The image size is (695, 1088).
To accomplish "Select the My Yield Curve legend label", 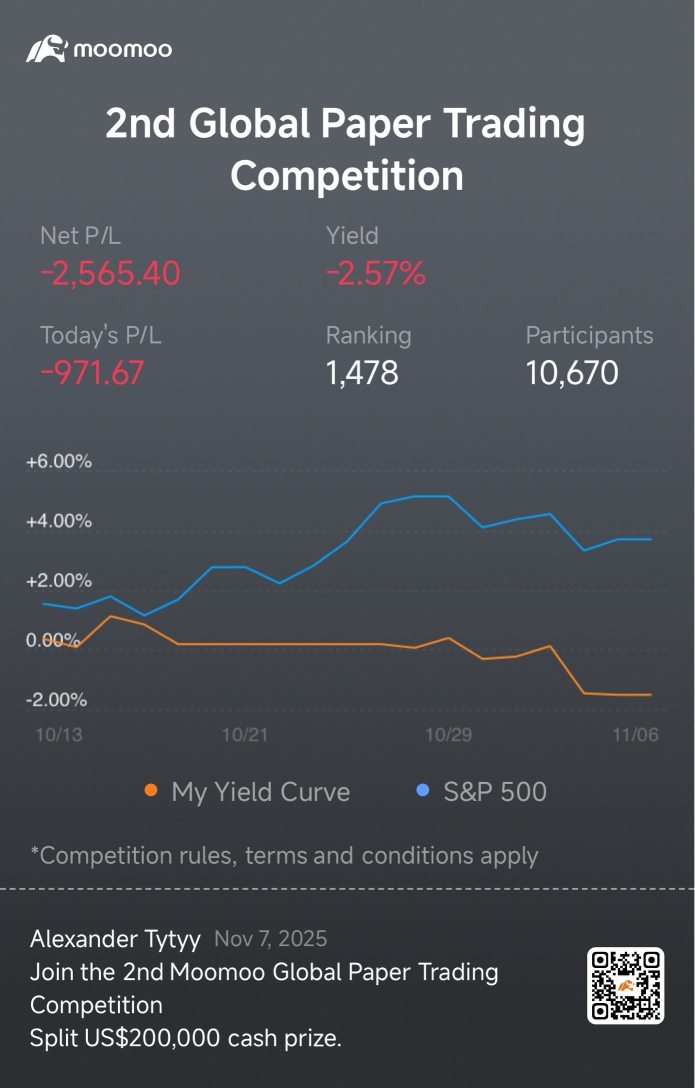I will point(260,792).
